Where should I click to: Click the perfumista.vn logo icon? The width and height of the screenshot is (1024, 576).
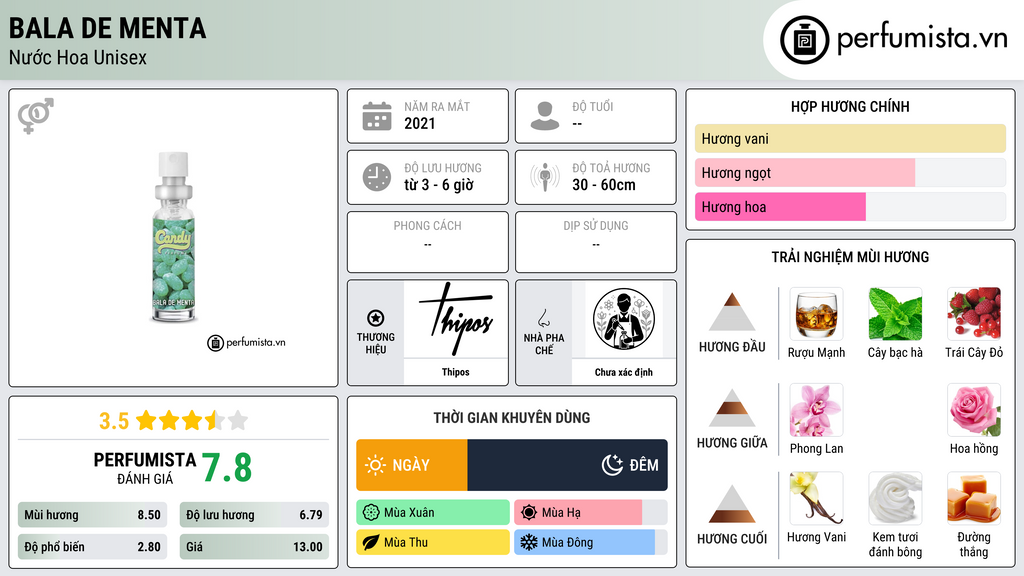tap(804, 40)
